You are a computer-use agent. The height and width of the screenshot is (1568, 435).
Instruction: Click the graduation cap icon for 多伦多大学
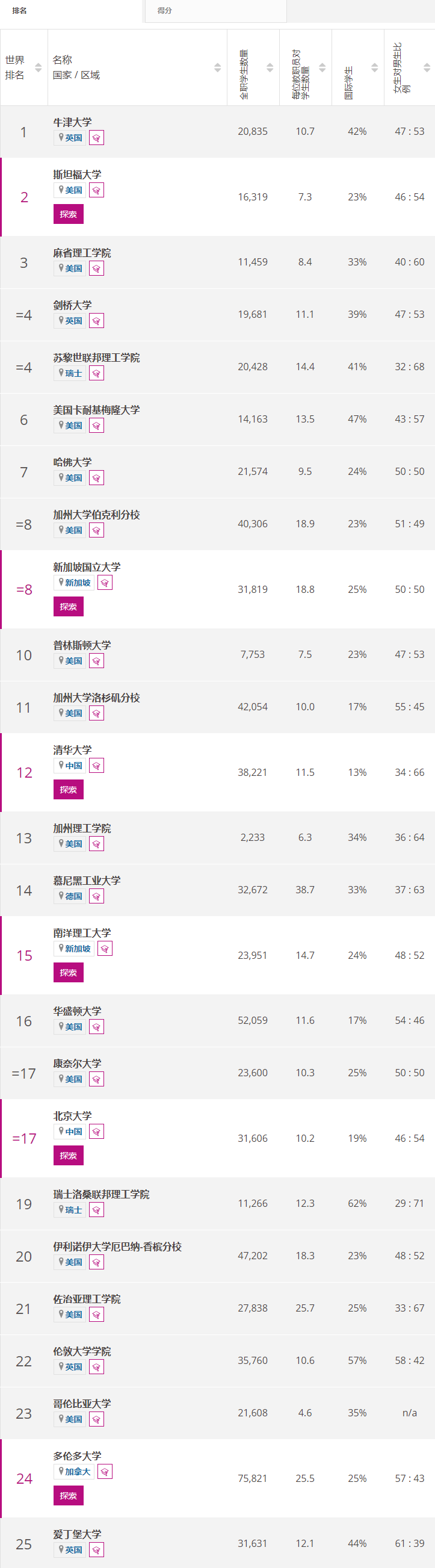(105, 1472)
